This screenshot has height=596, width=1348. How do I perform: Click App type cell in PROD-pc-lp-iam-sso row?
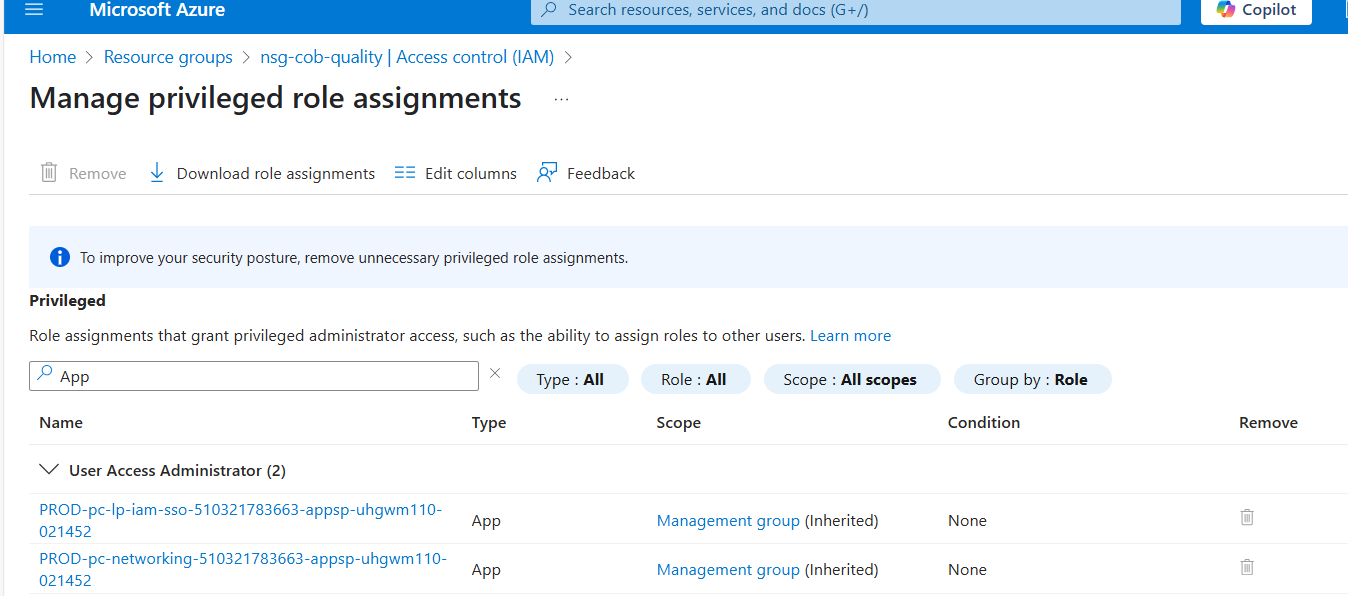[486, 521]
